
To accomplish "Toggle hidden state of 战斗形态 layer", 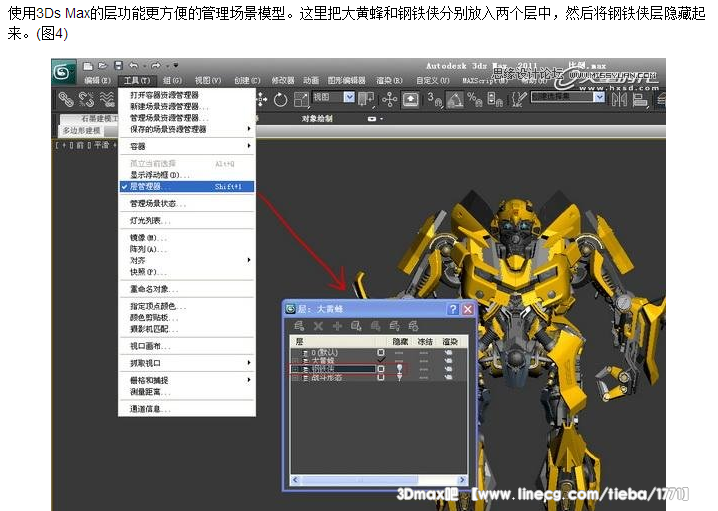I will coord(399,377).
